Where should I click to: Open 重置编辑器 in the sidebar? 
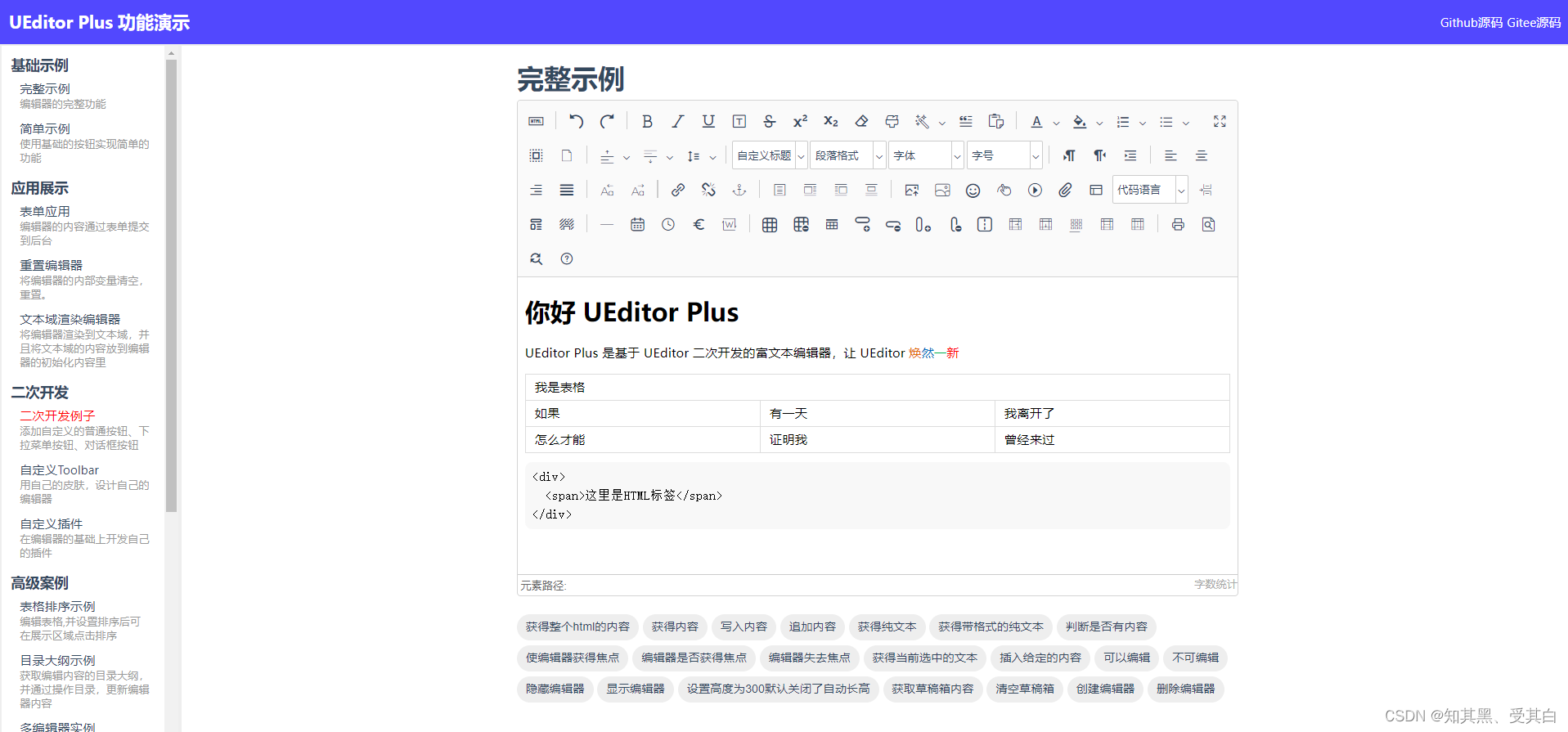click(52, 266)
